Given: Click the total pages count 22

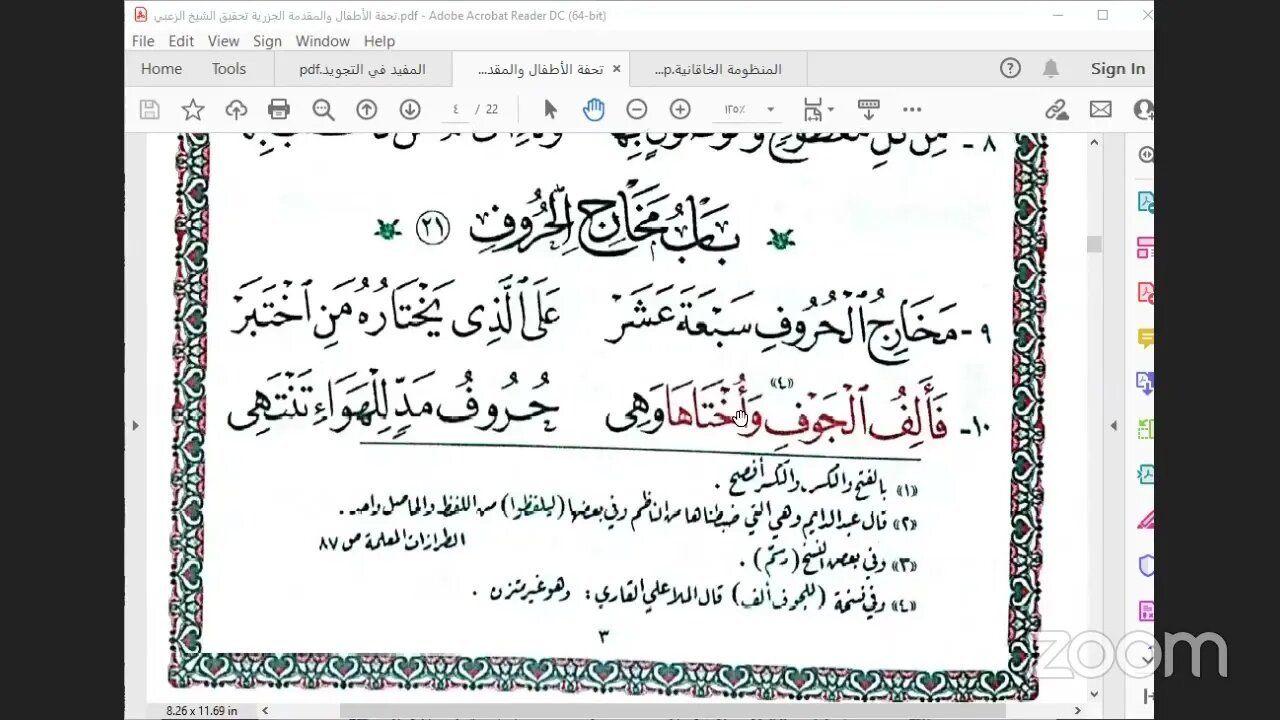Looking at the screenshot, I should point(492,110).
